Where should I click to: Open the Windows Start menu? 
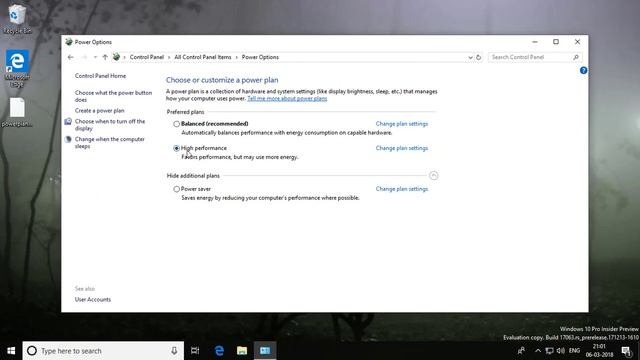click(11, 351)
